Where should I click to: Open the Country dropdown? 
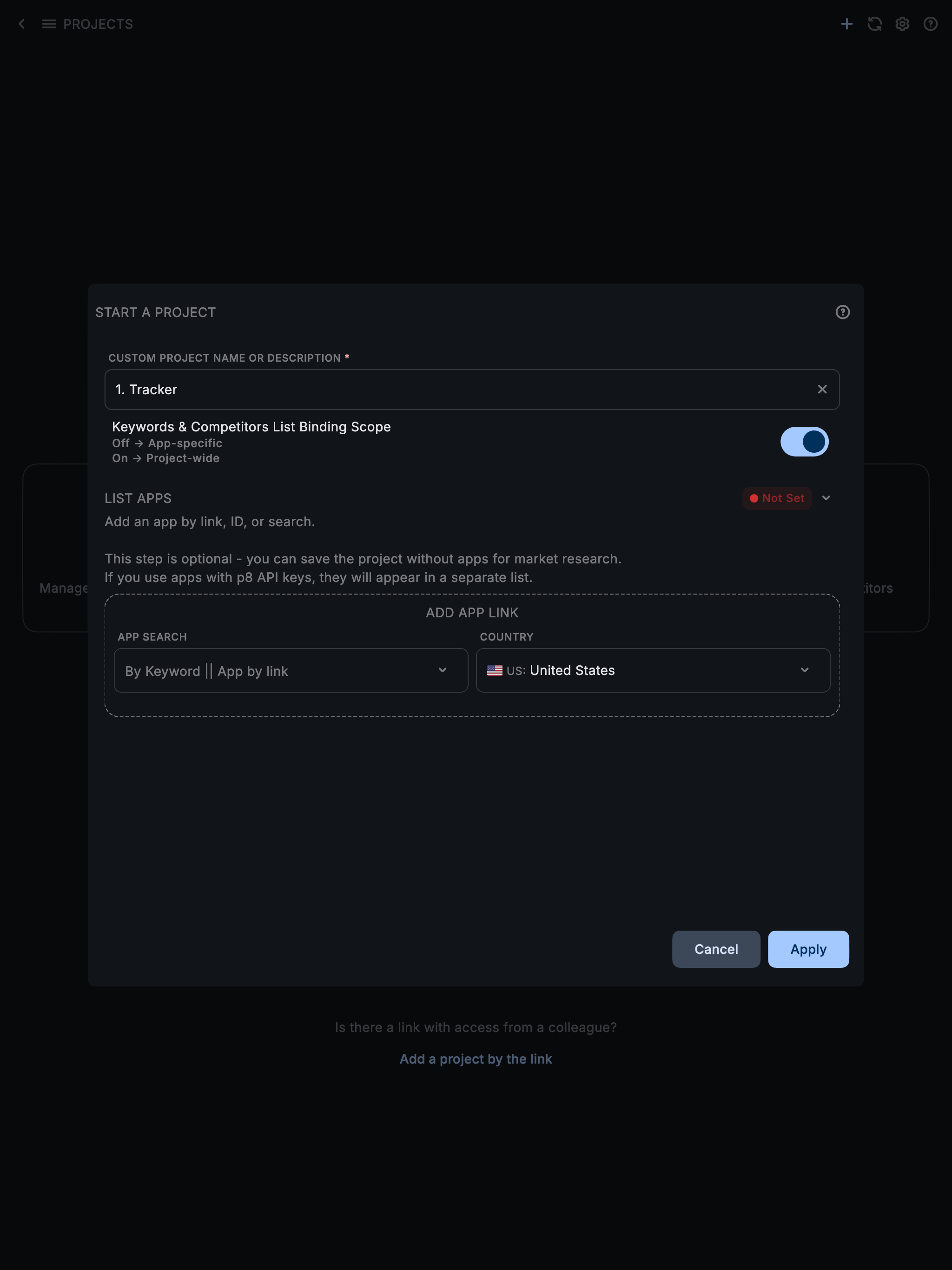click(653, 671)
